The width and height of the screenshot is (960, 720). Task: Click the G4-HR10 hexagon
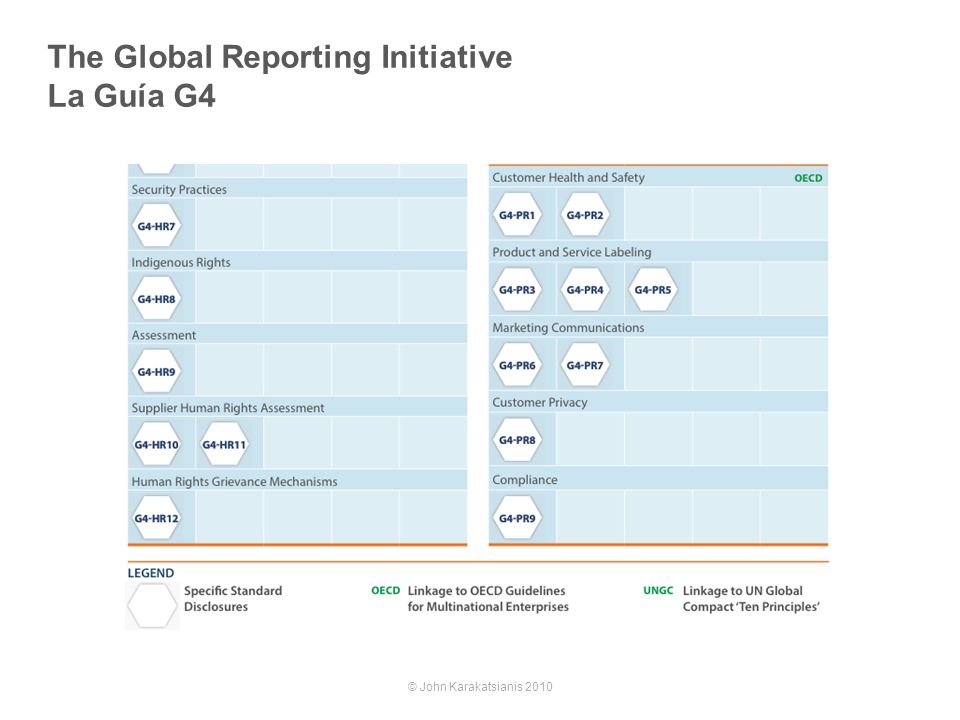[156, 444]
